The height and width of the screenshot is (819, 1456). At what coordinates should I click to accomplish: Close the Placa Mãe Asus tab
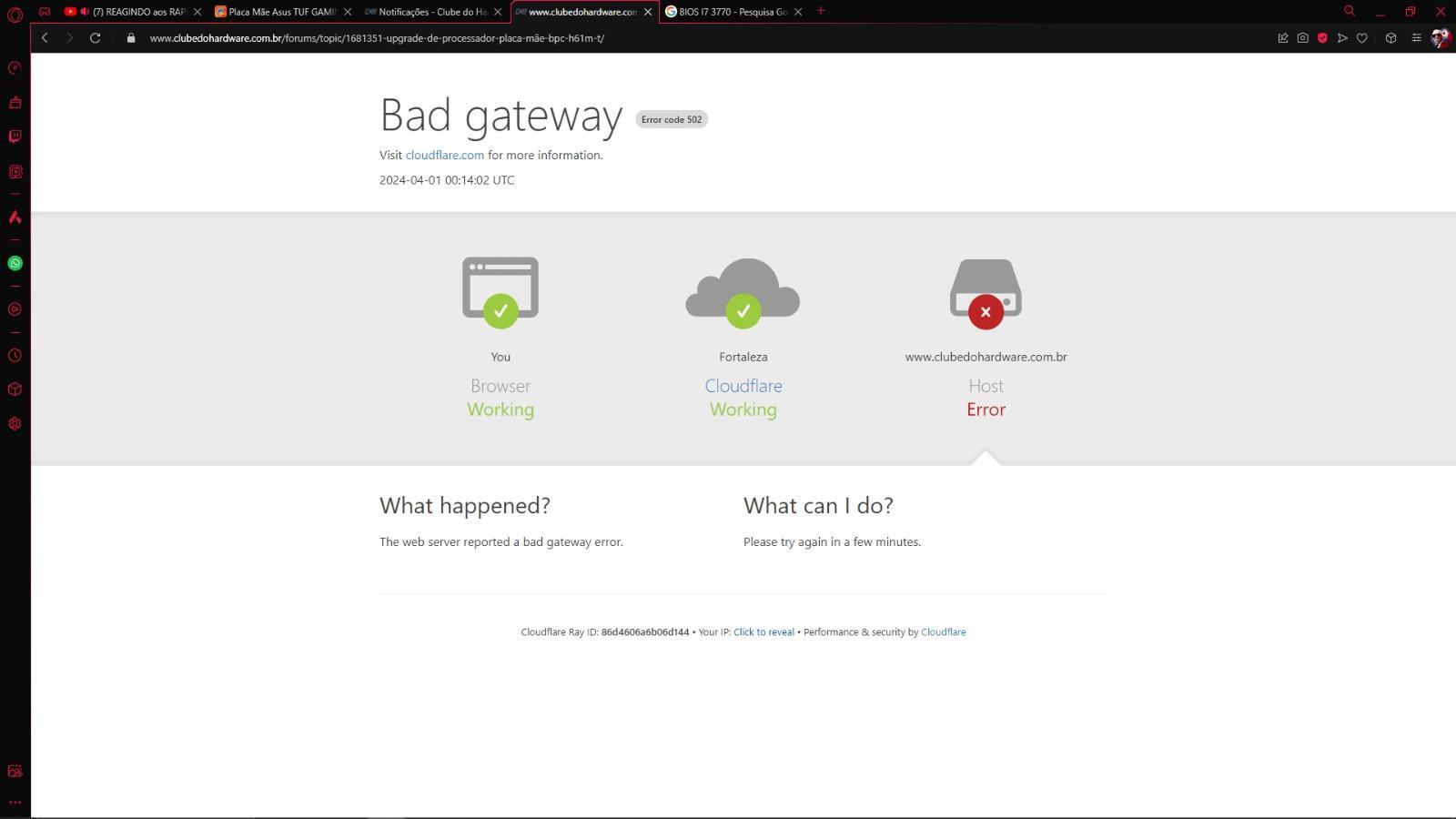coord(348,12)
